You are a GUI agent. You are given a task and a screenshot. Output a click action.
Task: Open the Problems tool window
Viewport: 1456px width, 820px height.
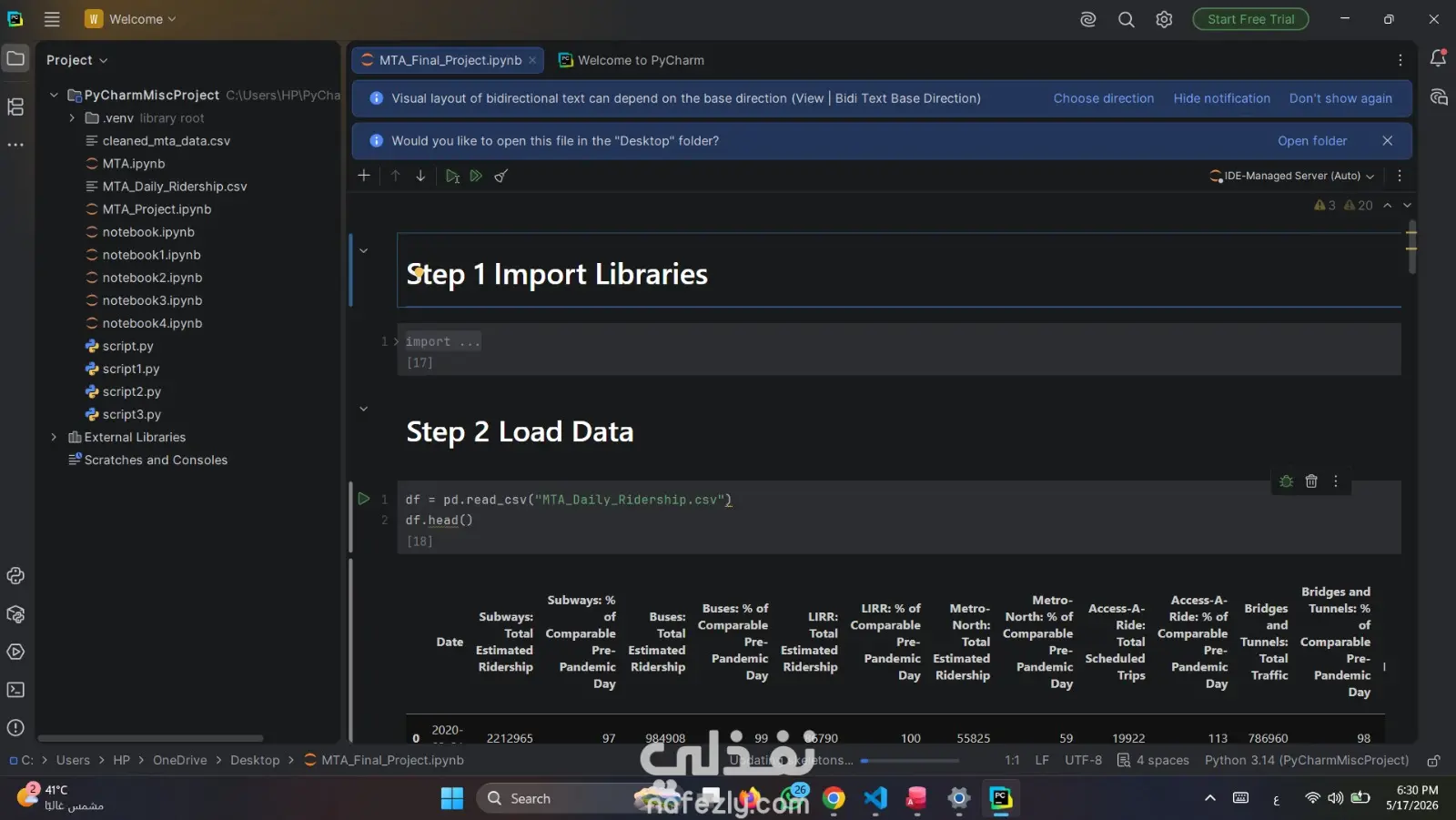coord(15,727)
